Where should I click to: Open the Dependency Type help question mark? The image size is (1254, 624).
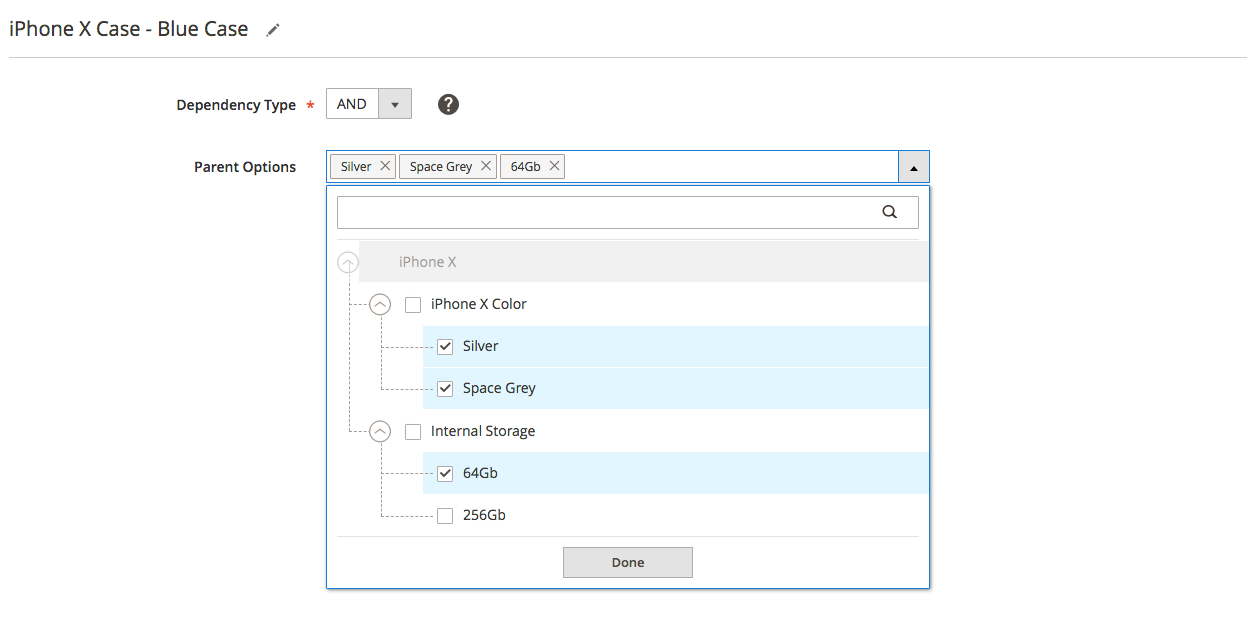449,104
